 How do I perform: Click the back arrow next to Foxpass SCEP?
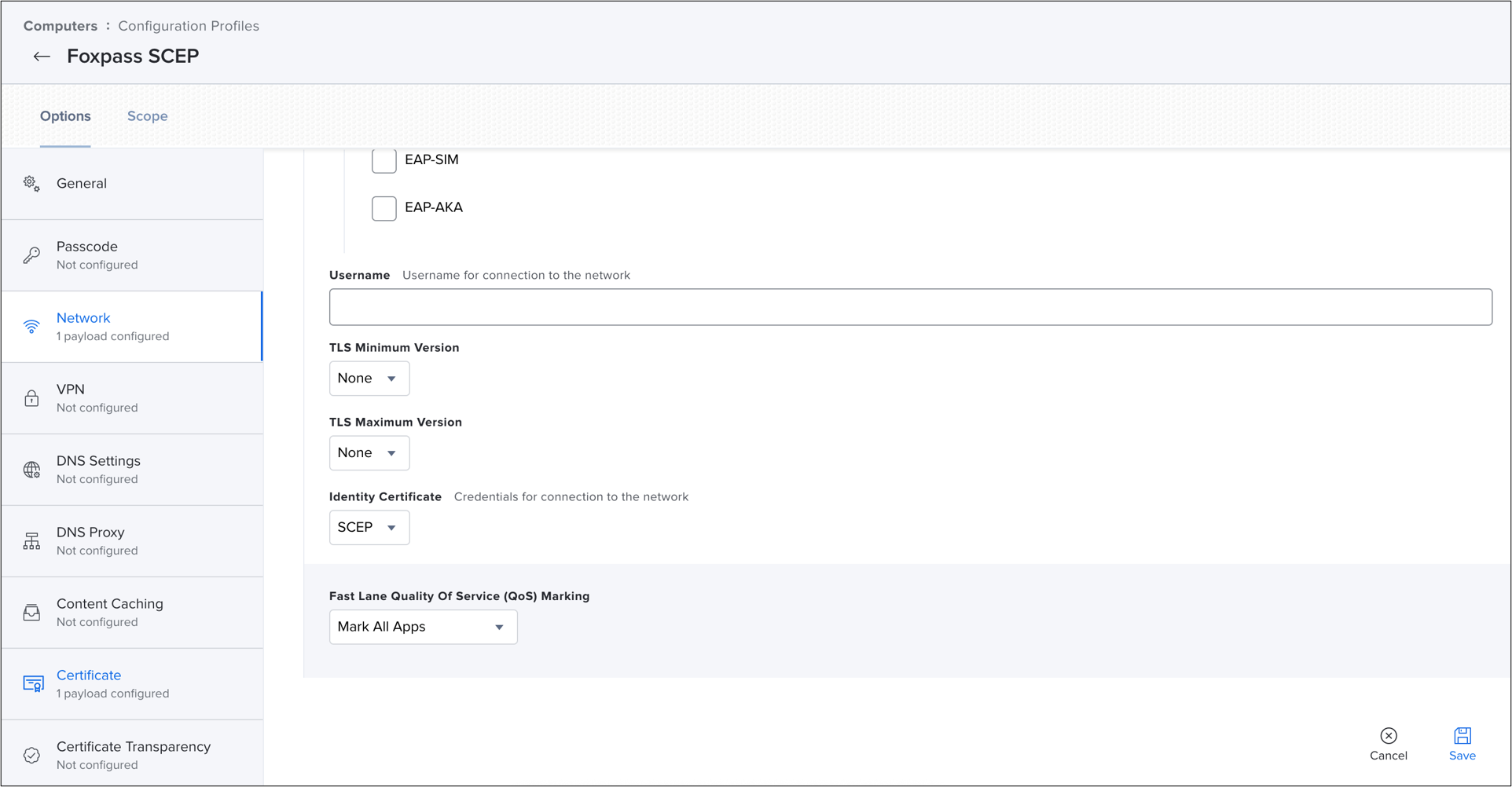pyautogui.click(x=42, y=57)
